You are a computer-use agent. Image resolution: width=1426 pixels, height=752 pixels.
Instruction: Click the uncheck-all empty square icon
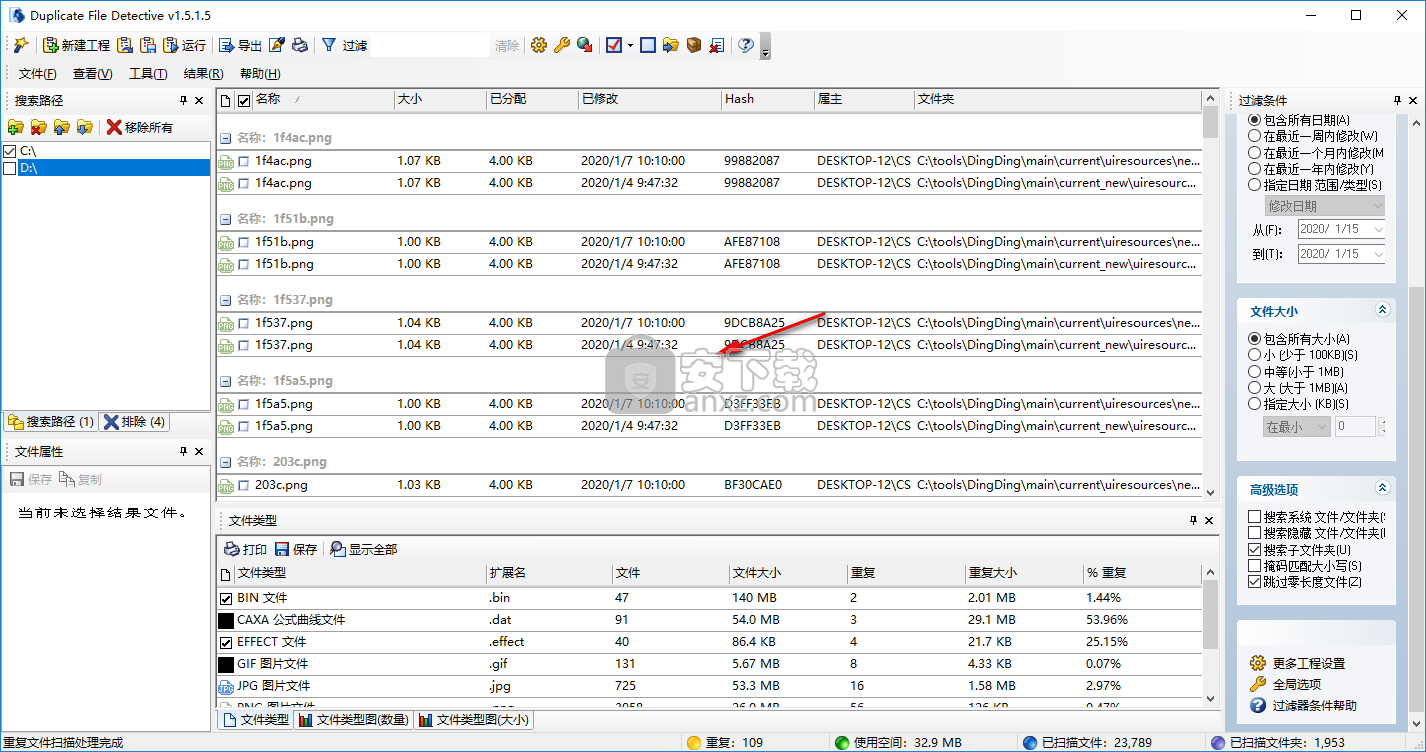point(648,45)
